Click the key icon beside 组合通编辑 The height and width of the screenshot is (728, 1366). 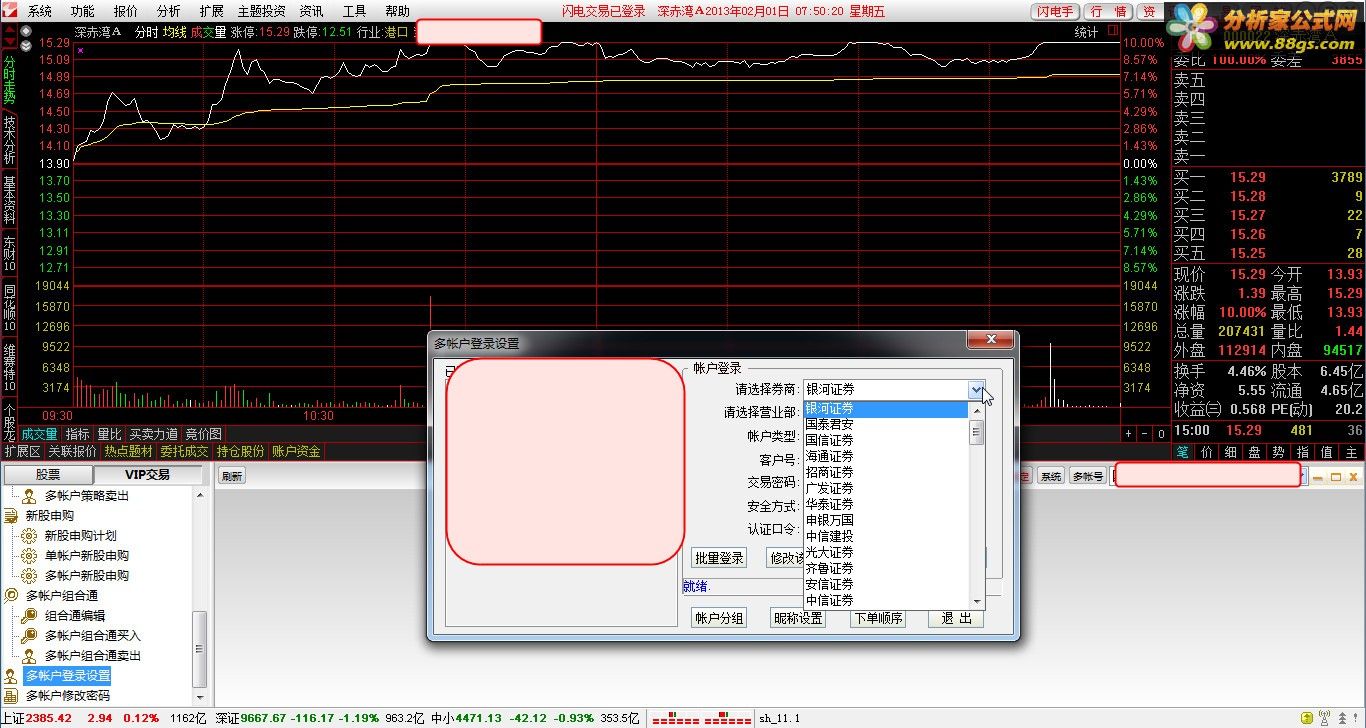[x=29, y=616]
